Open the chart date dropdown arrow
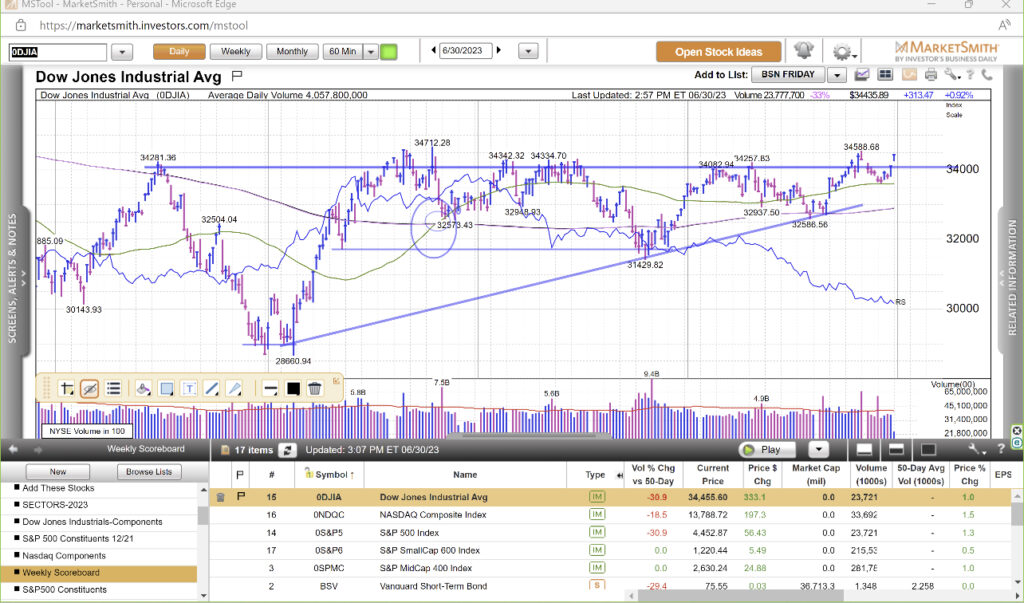 (x=529, y=51)
